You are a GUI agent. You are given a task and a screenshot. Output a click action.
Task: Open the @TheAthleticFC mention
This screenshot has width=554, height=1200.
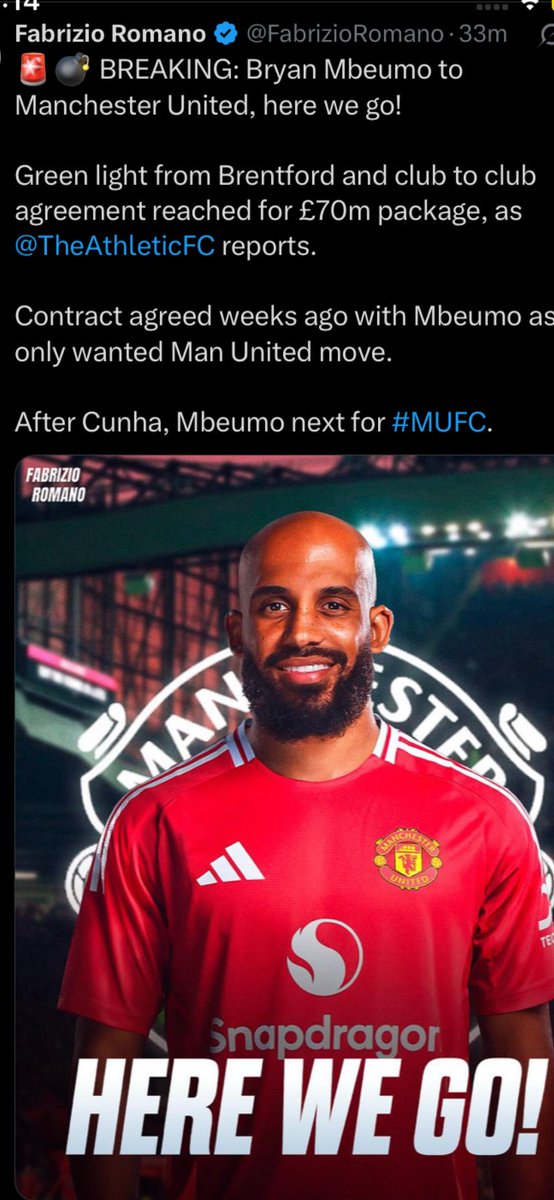tap(115, 246)
